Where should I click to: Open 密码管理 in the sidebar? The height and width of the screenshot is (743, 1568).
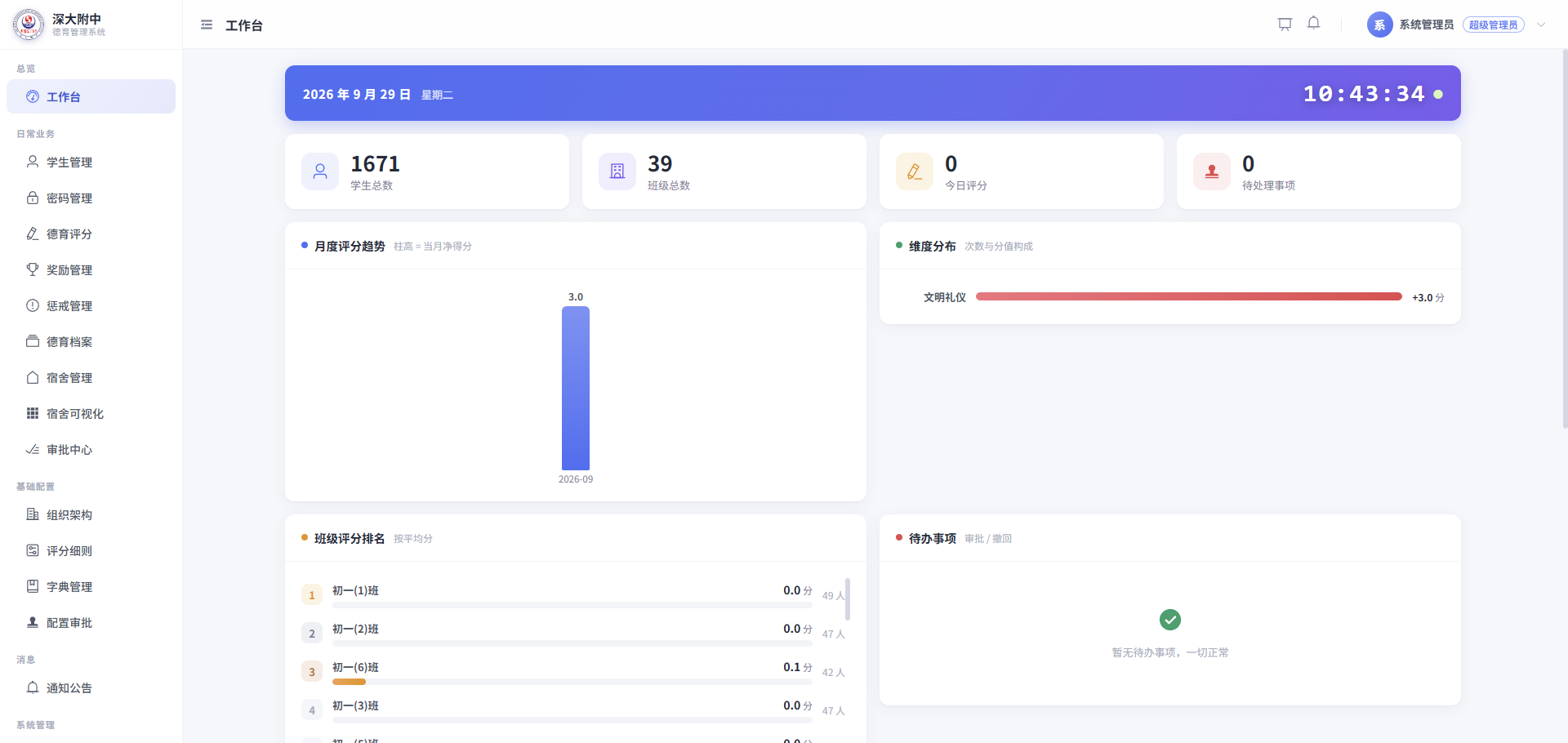(x=91, y=198)
